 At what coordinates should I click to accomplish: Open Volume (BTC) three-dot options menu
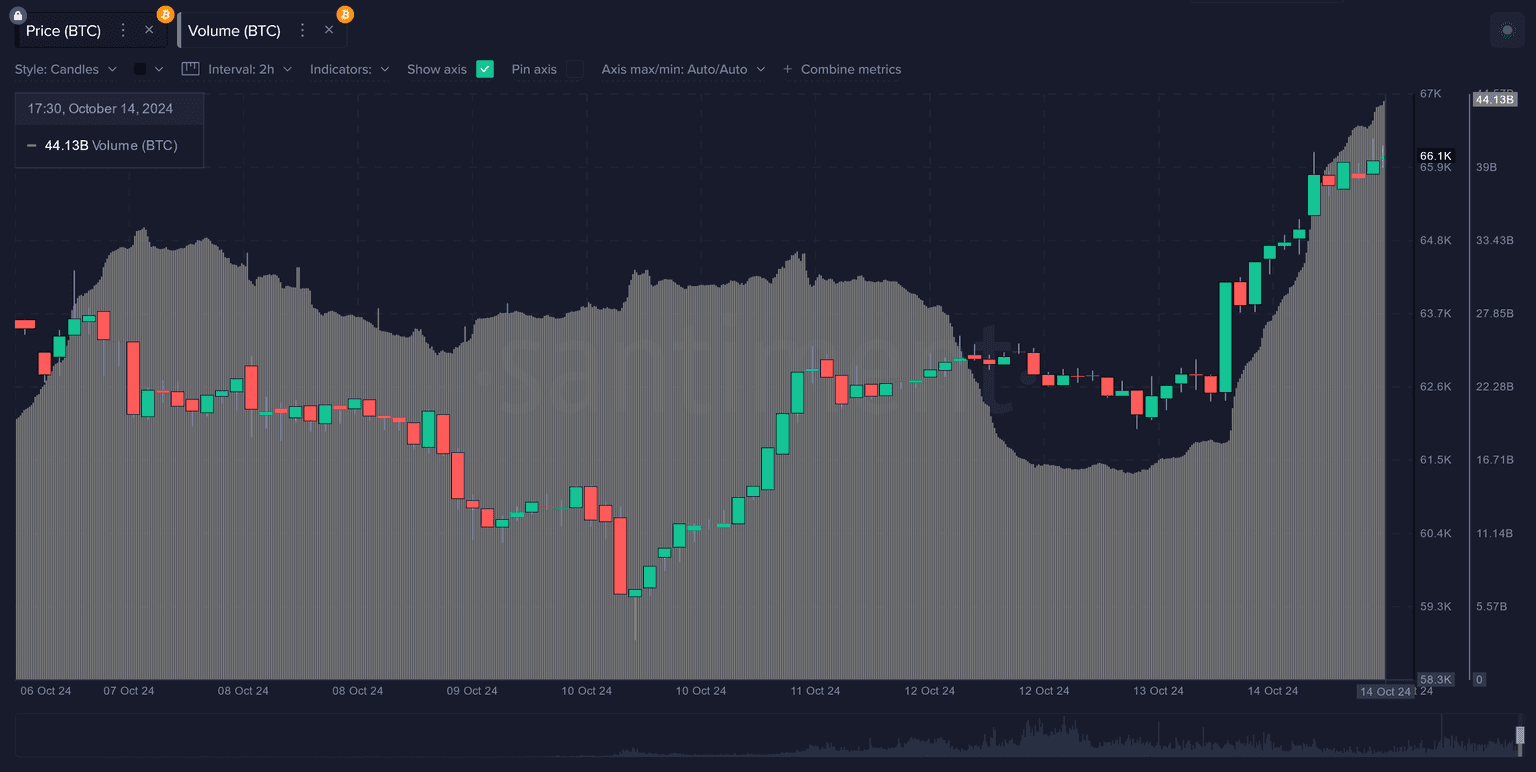(x=302, y=30)
